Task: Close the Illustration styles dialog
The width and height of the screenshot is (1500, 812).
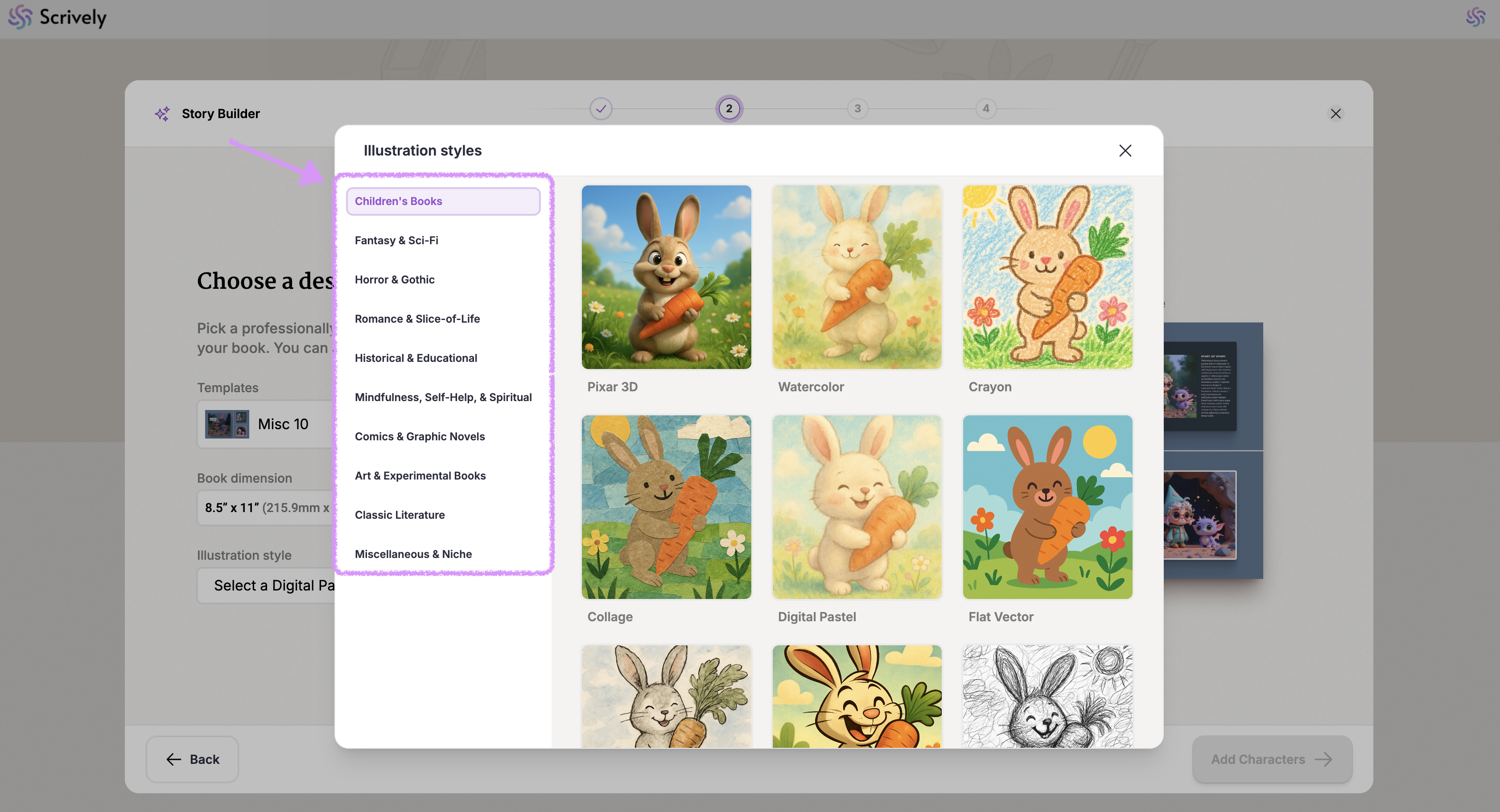Action: click(1125, 151)
